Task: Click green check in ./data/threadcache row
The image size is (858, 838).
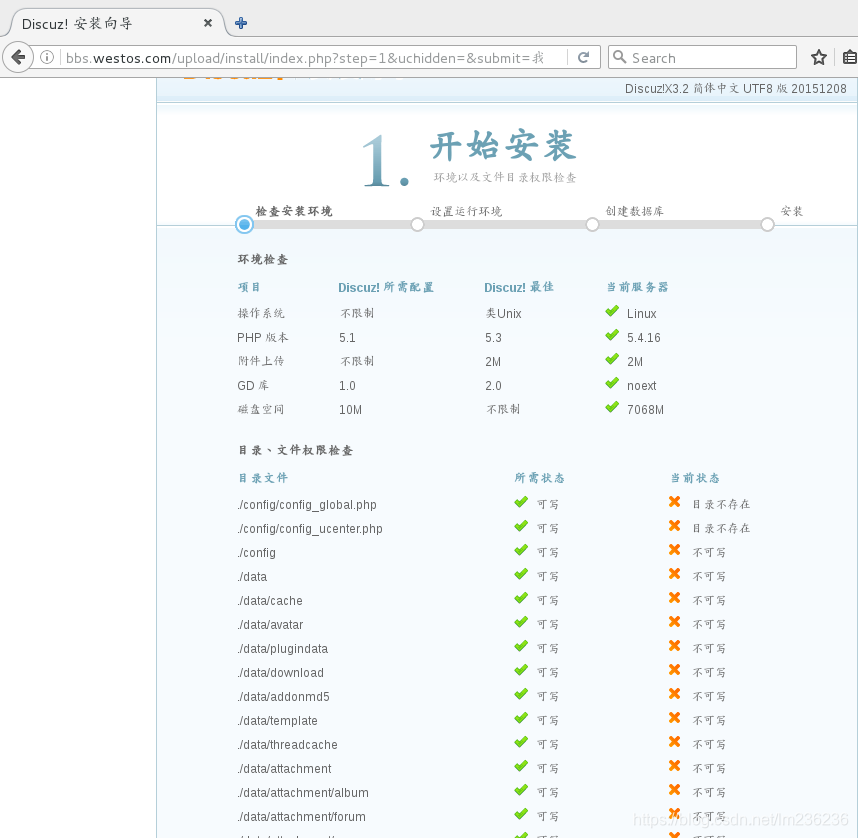Action: click(x=521, y=742)
